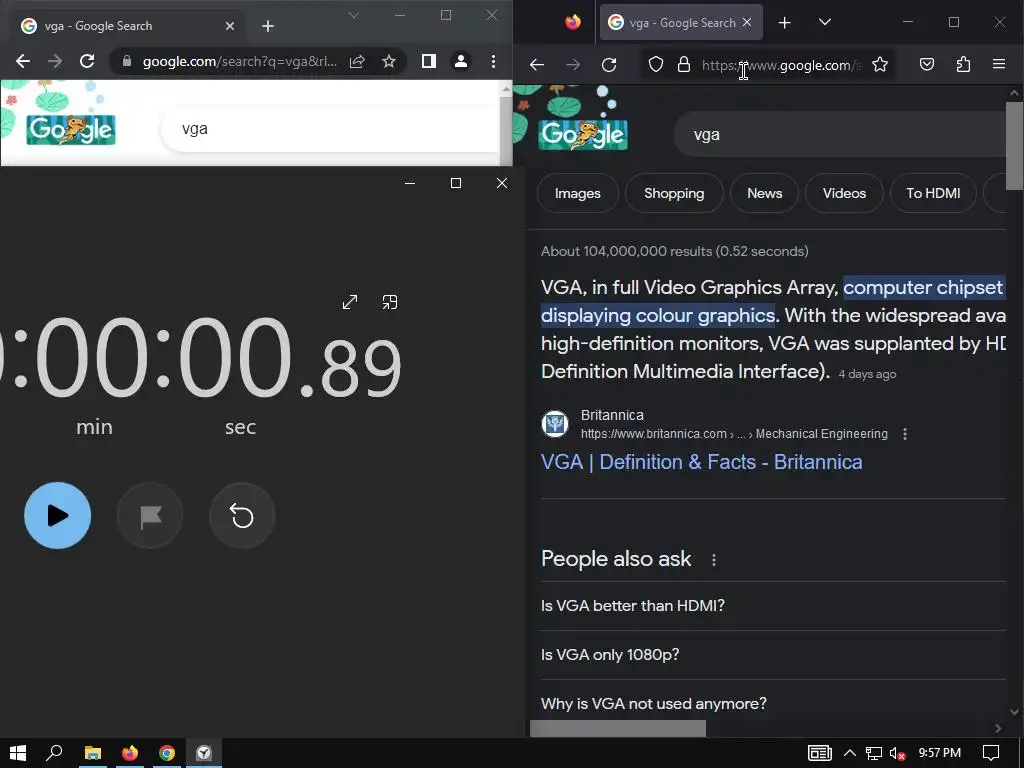Screen dimensions: 1024x768
Task: Open Windows Start menu
Action: (x=18, y=753)
